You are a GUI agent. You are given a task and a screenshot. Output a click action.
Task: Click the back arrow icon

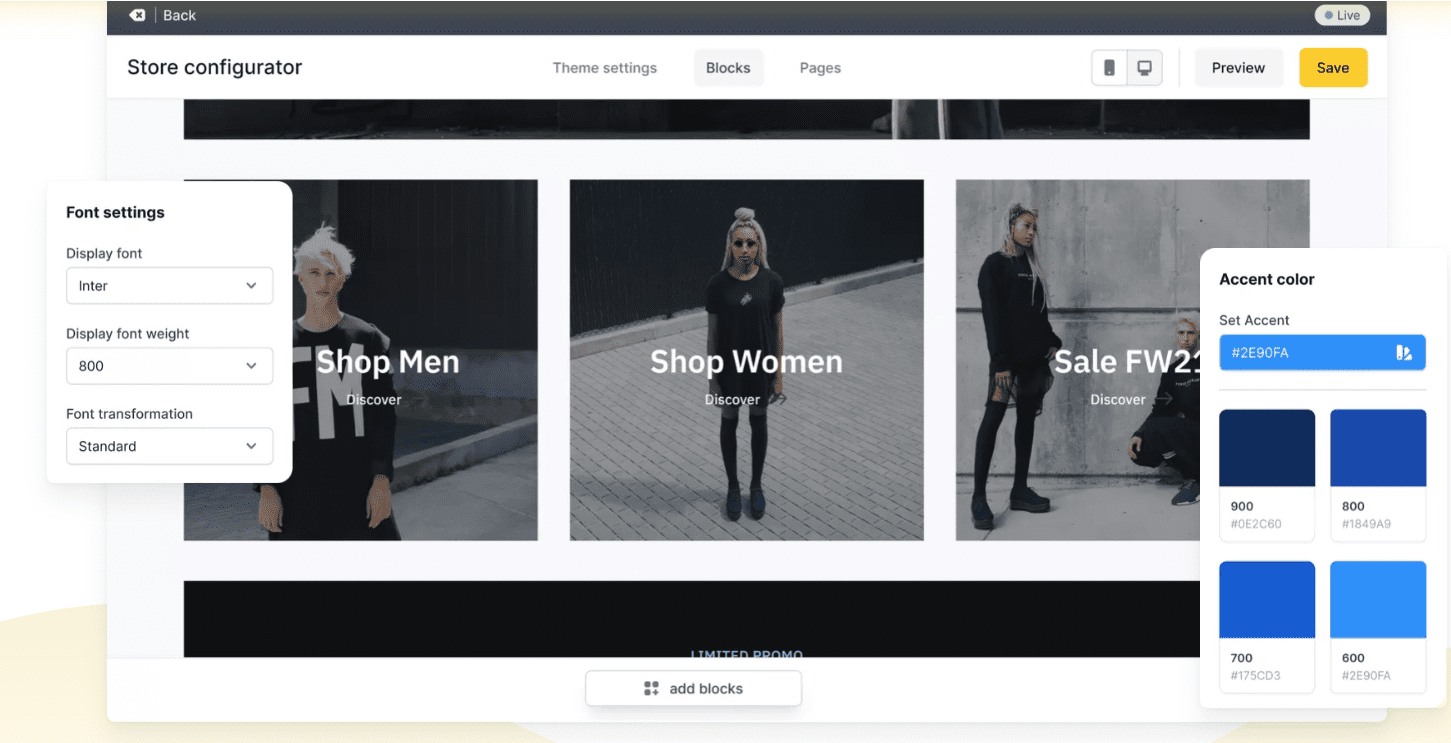click(137, 15)
